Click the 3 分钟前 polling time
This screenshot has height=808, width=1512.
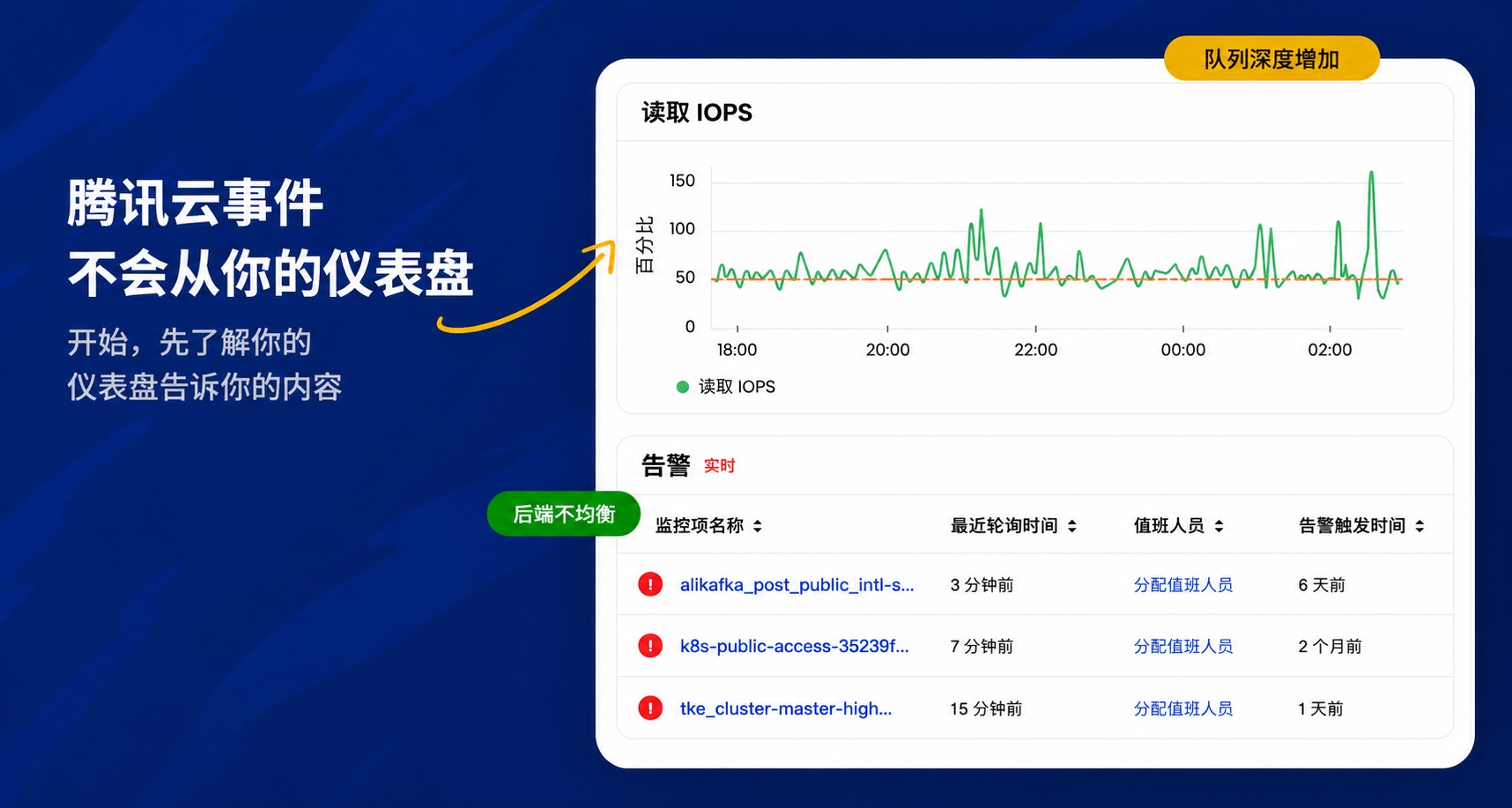982,585
